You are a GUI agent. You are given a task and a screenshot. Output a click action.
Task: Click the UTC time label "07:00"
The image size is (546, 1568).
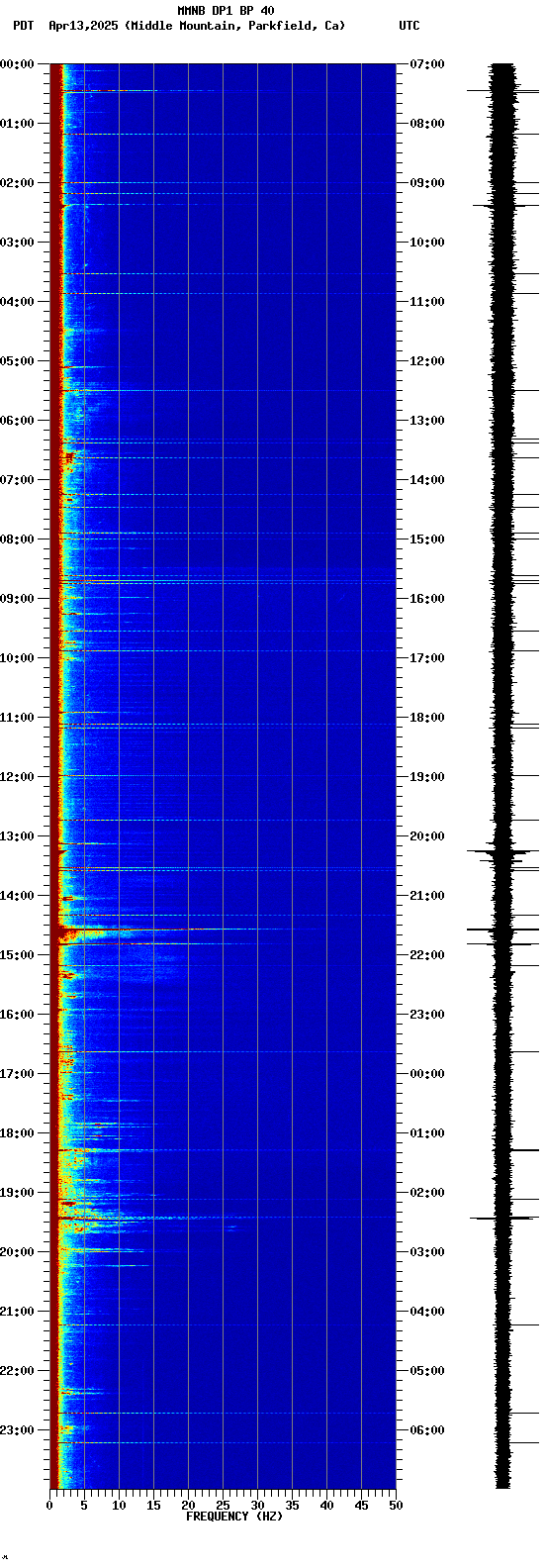pos(427,64)
